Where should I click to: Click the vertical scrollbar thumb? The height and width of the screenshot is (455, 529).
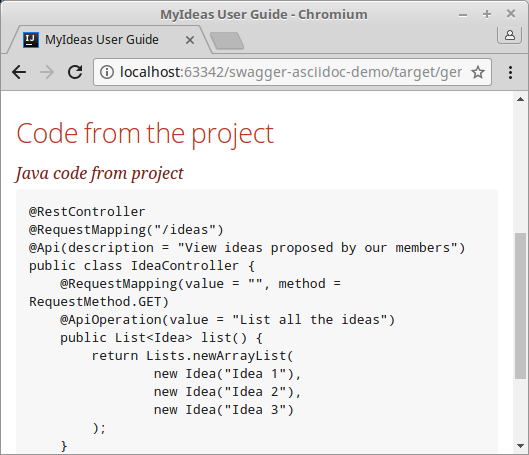521,306
